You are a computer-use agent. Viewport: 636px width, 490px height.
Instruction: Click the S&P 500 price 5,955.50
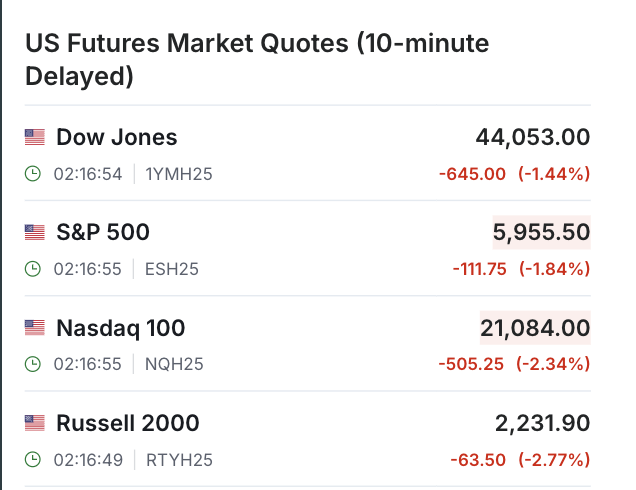coord(541,233)
